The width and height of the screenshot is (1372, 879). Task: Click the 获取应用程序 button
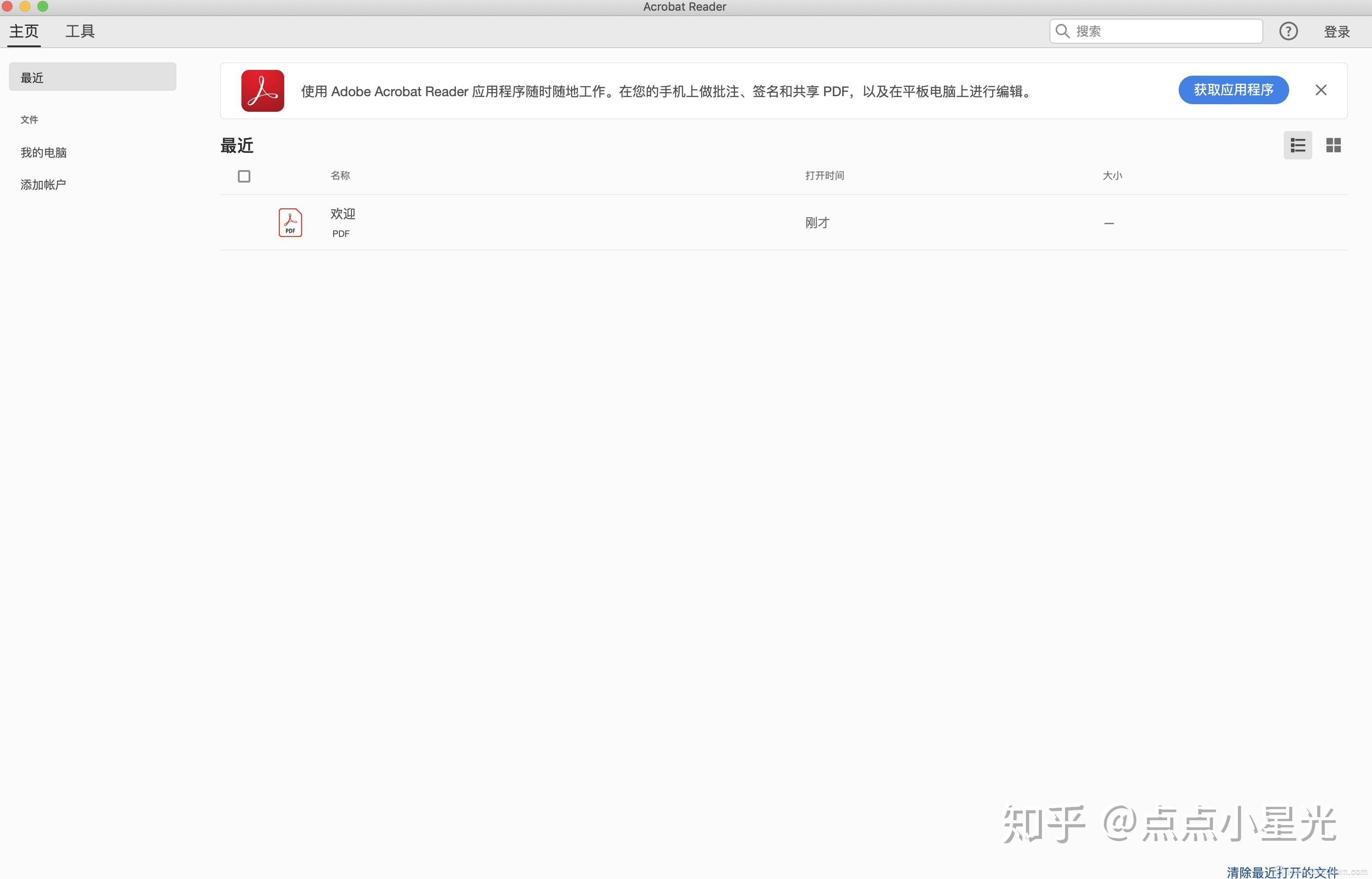pyautogui.click(x=1233, y=90)
